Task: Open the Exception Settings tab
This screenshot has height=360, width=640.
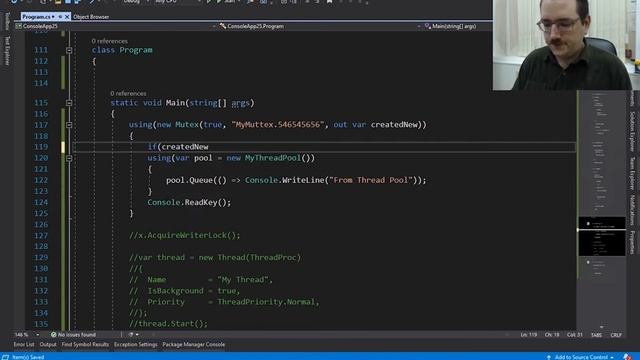Action: point(136,344)
